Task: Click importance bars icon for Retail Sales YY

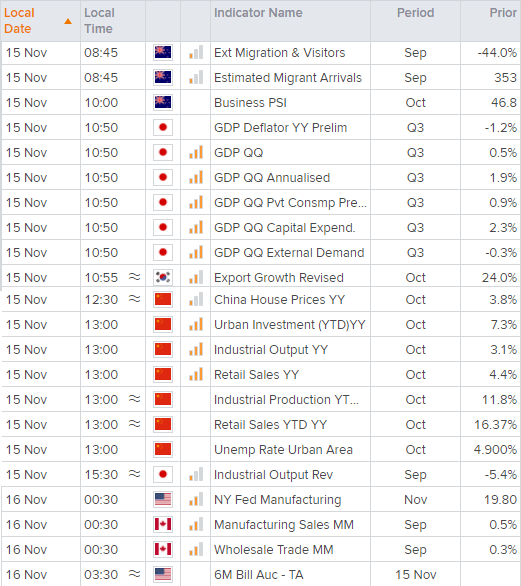Action: pyautogui.click(x=196, y=374)
